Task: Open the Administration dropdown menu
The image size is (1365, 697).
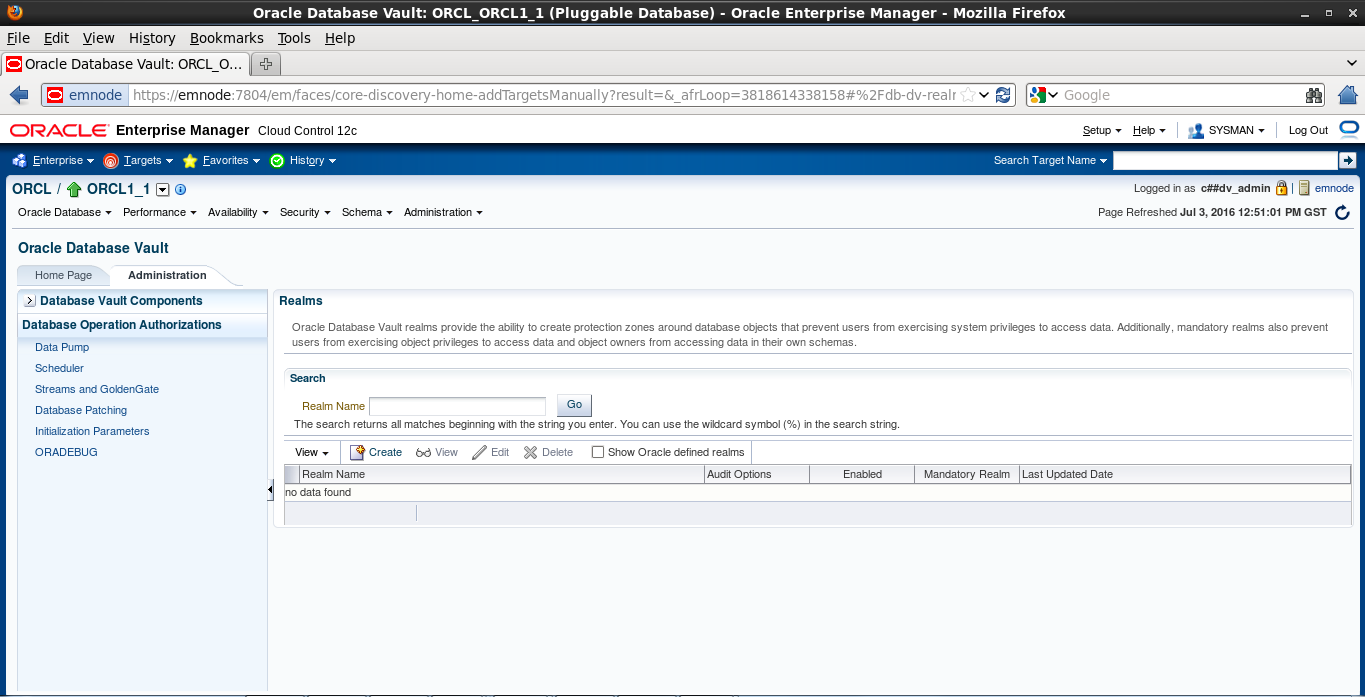Action: coord(443,212)
